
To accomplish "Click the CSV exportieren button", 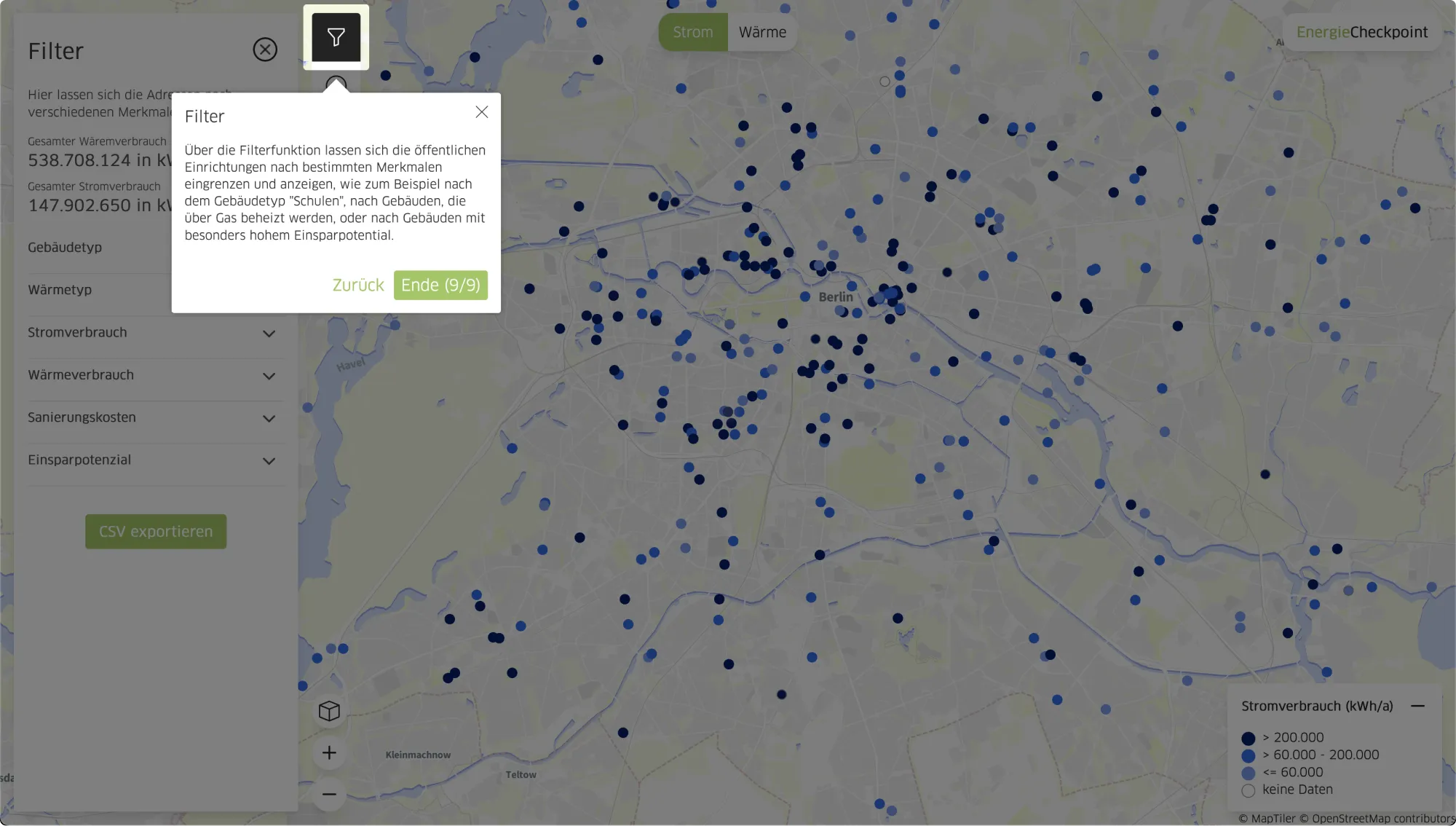I will tap(156, 532).
